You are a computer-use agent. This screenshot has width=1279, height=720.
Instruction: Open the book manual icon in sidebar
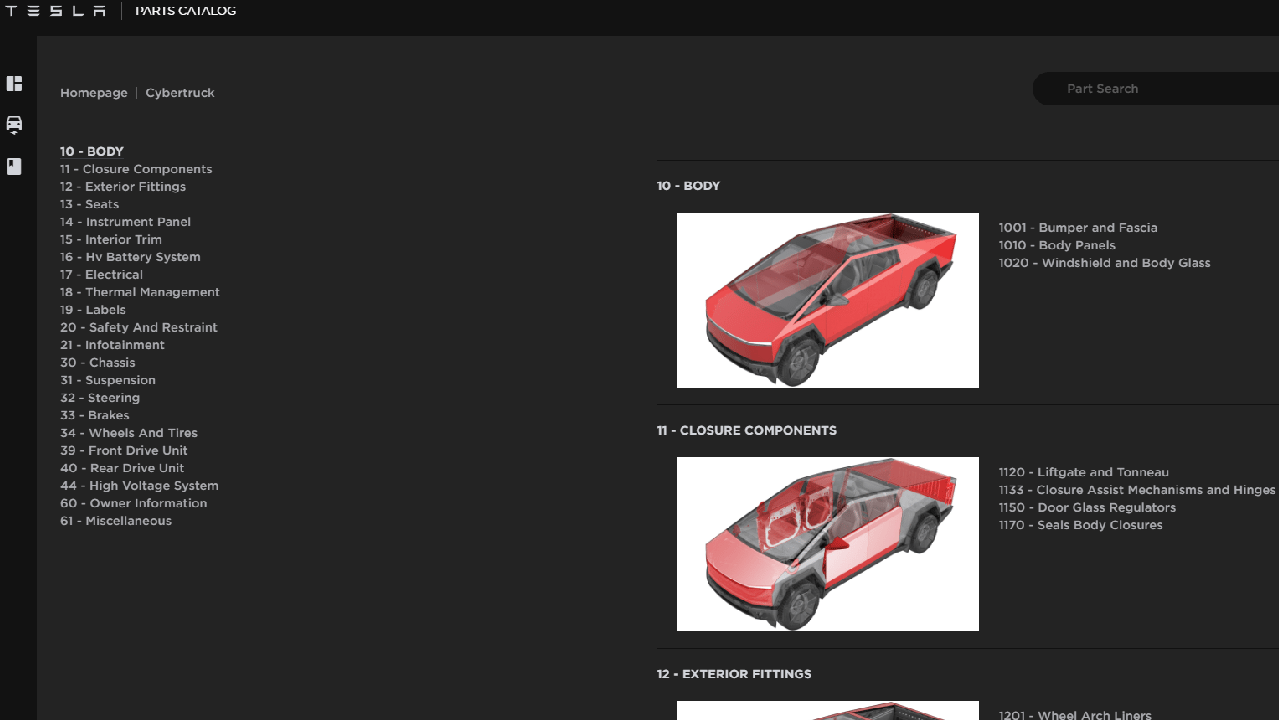pyautogui.click(x=14, y=166)
